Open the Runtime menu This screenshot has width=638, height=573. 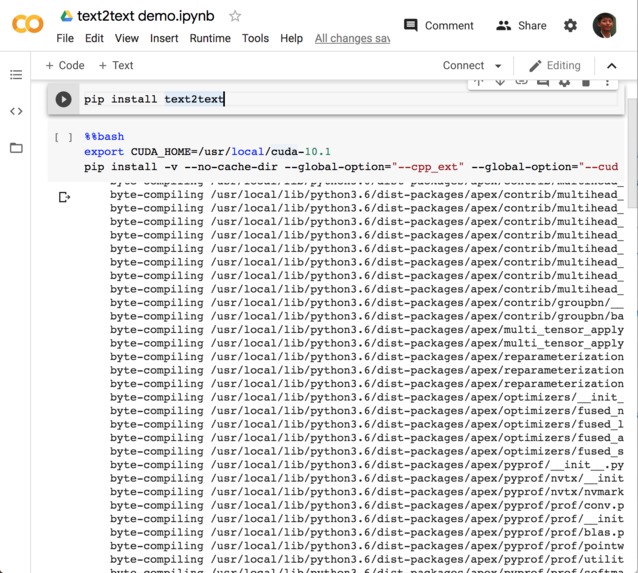point(210,38)
